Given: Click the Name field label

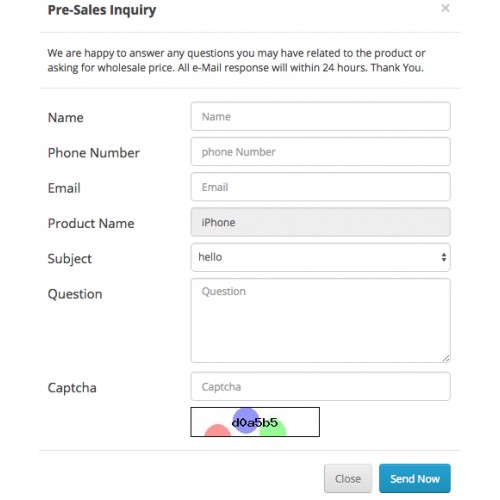Looking at the screenshot, I should (x=66, y=118).
